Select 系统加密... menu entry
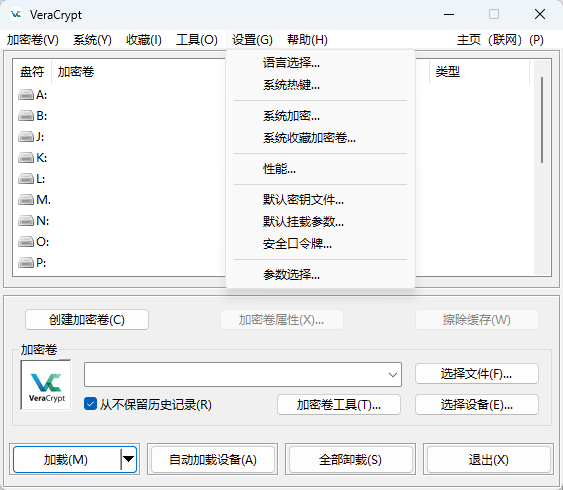The height and width of the screenshot is (490, 563). [320, 116]
